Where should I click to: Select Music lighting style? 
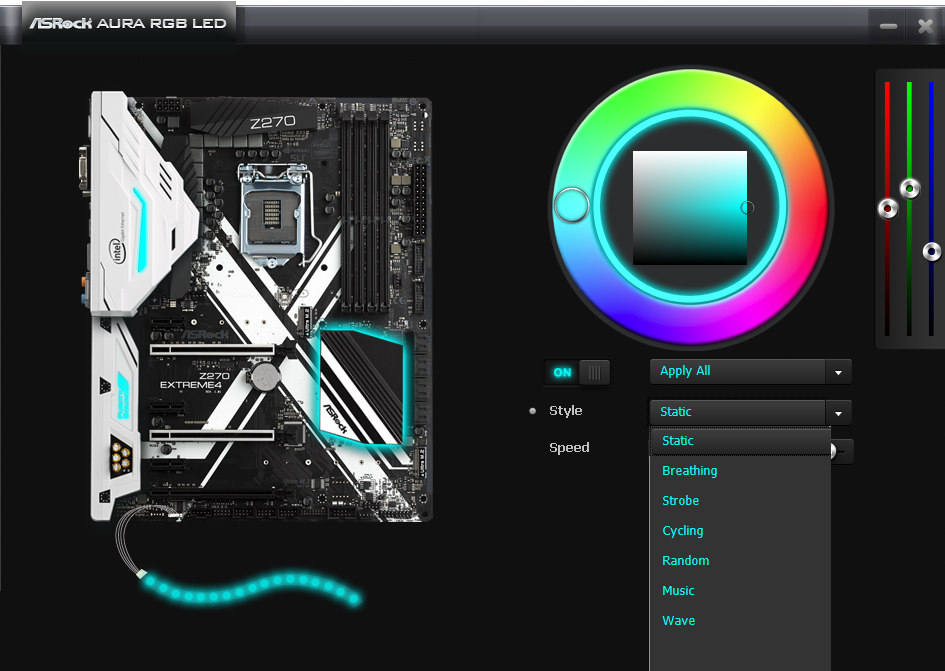(740, 591)
